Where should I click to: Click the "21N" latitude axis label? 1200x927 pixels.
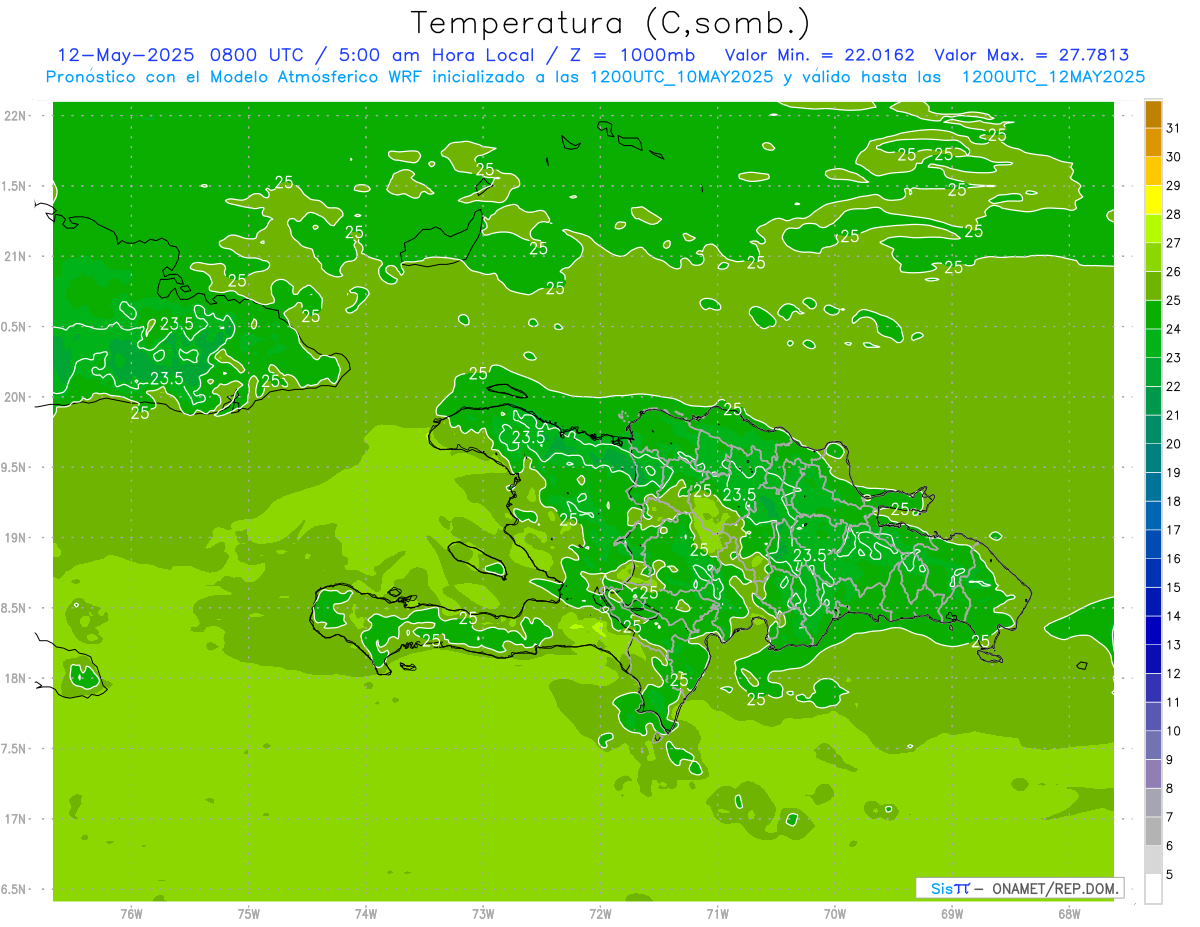15,257
